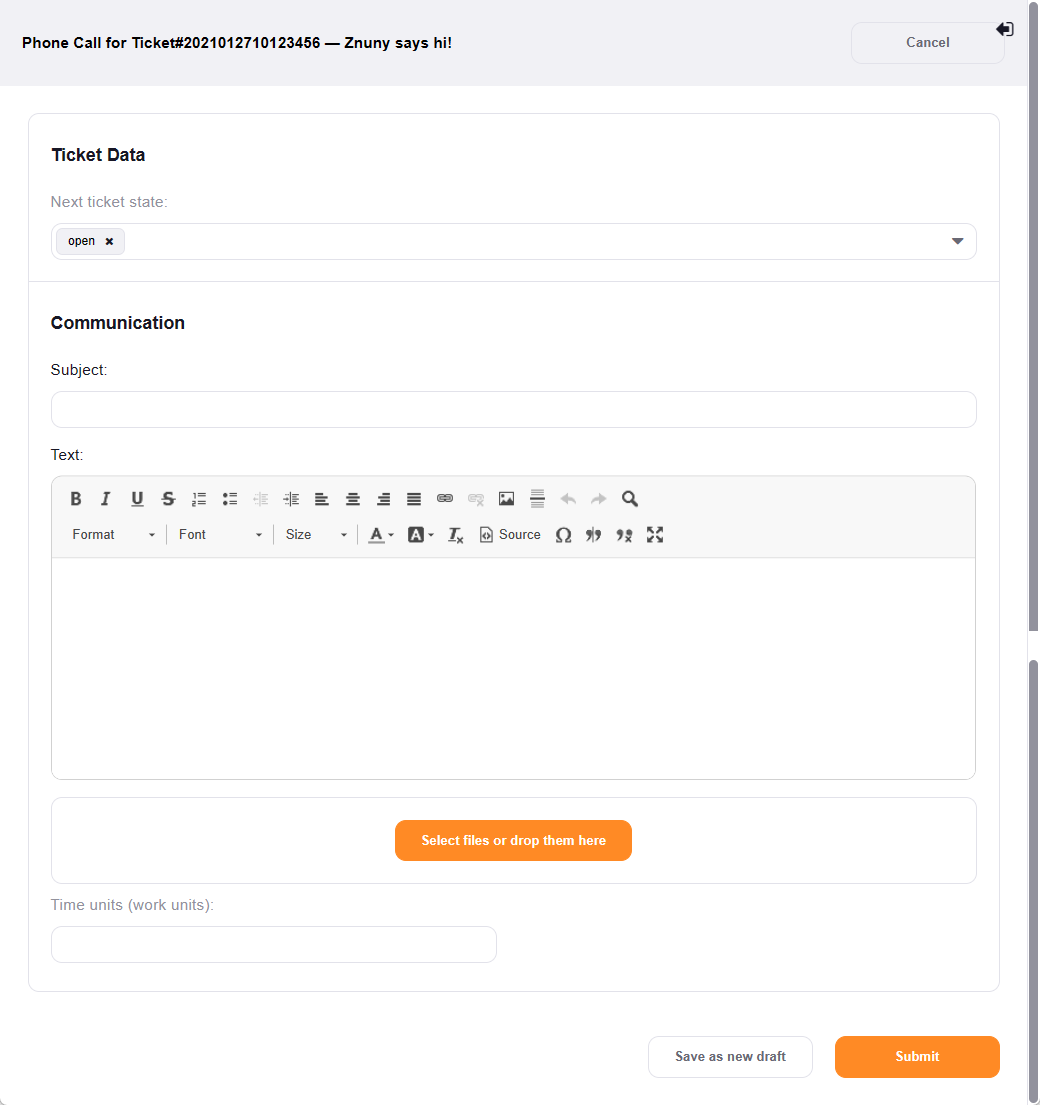The width and height of the screenshot is (1040, 1105).
Task: Insert a numbered list
Action: pos(199,499)
